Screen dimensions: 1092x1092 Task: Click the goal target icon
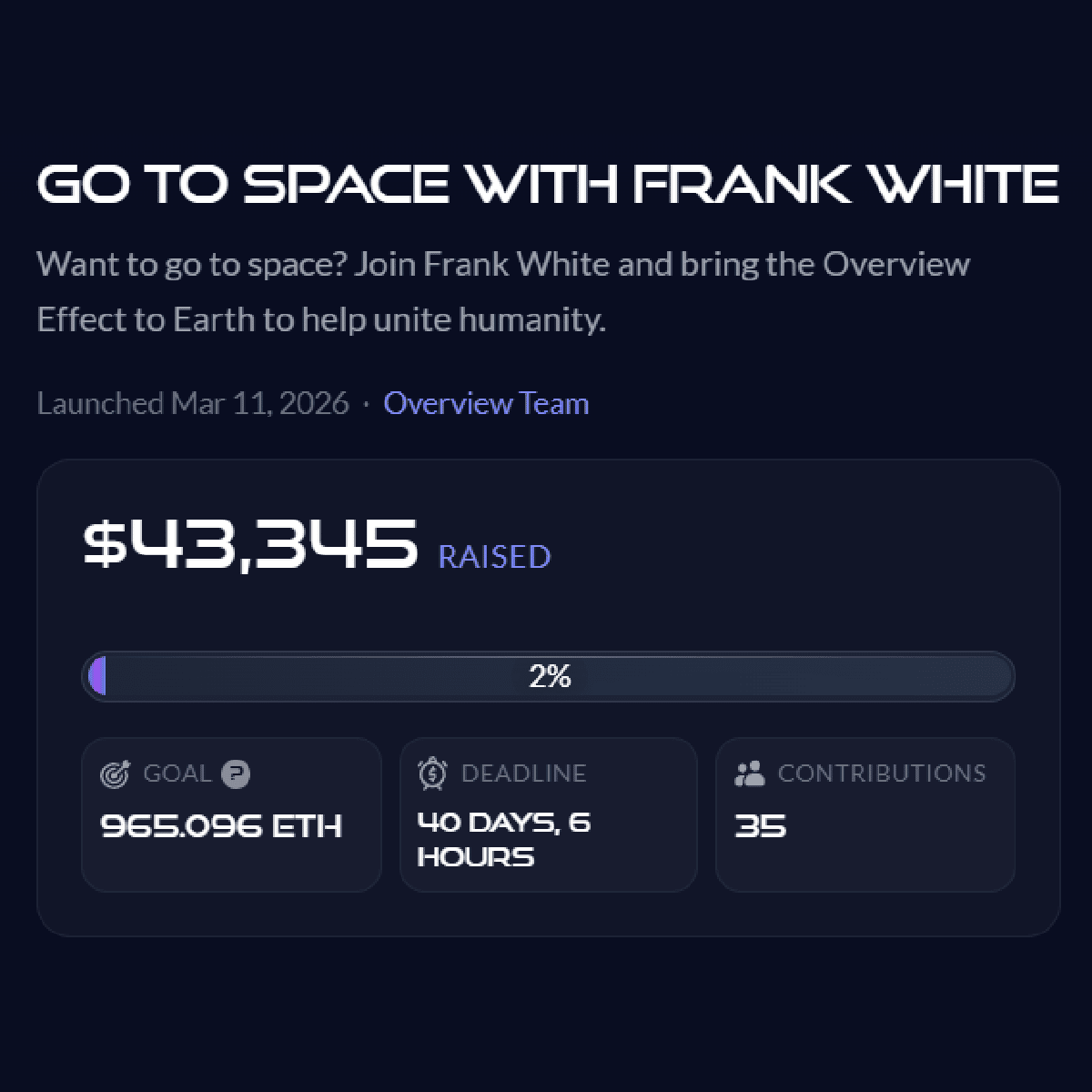(x=115, y=773)
